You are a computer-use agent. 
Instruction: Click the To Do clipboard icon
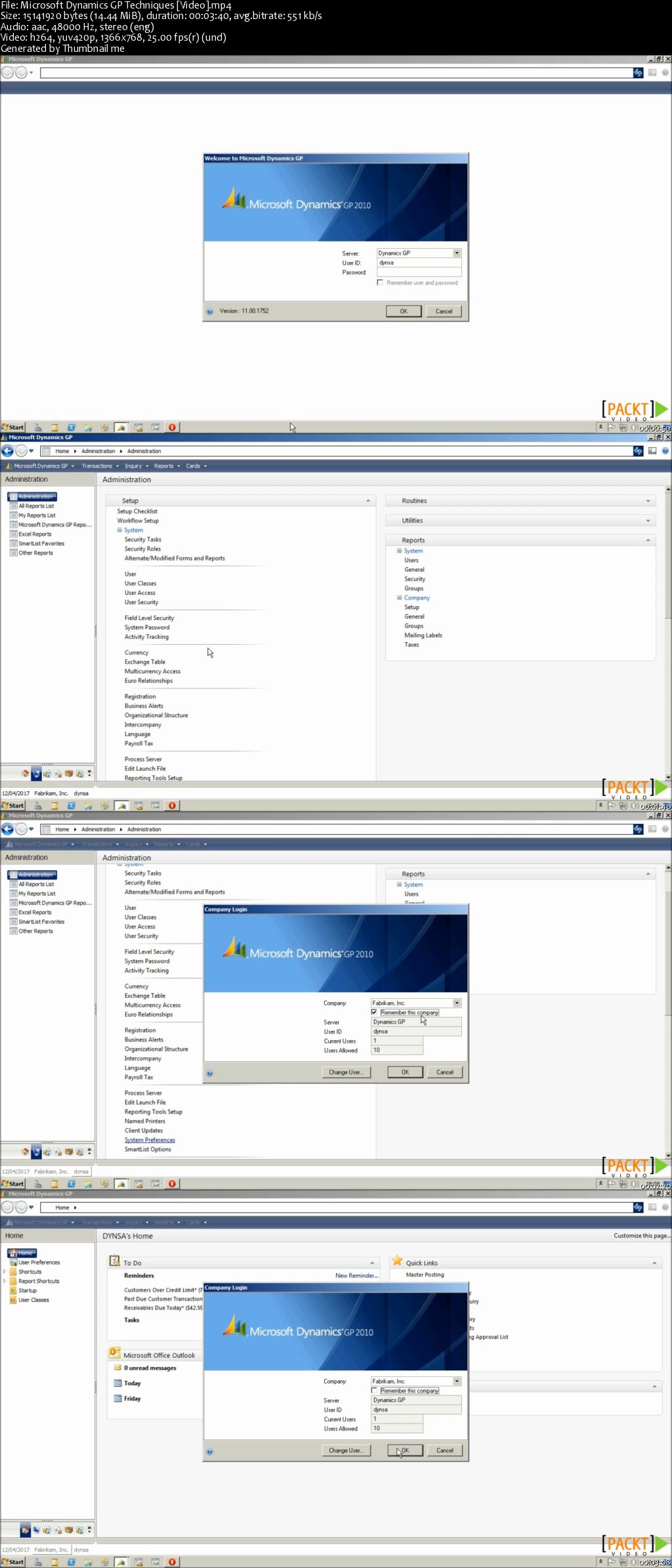(x=114, y=1261)
